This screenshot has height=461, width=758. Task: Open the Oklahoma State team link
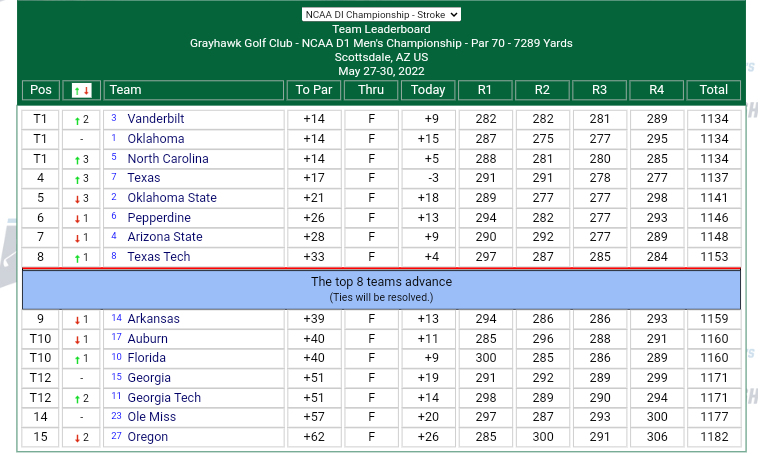172,198
